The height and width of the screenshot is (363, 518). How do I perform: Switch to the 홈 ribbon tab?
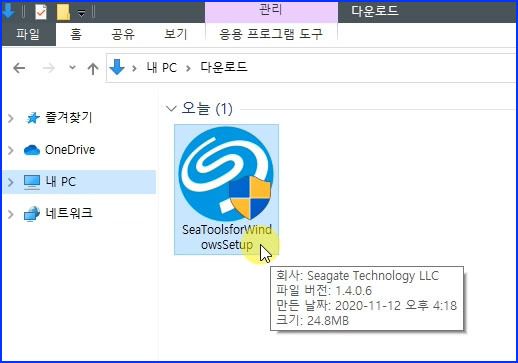click(76, 34)
